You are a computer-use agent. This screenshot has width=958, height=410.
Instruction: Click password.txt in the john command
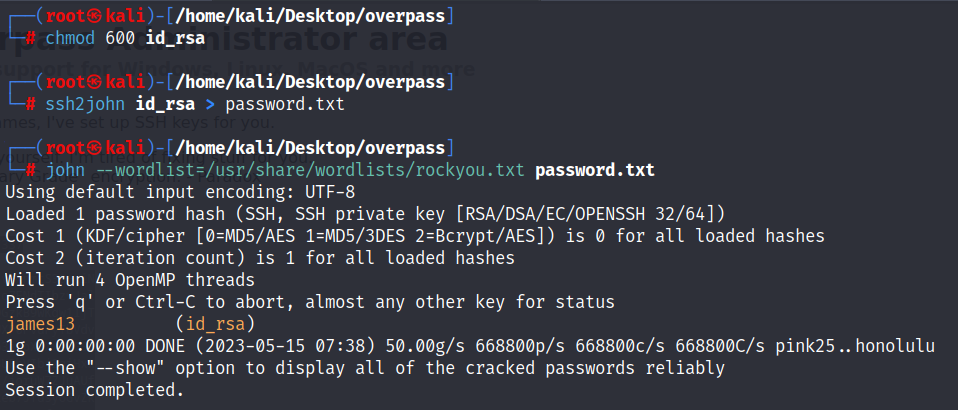point(594,170)
